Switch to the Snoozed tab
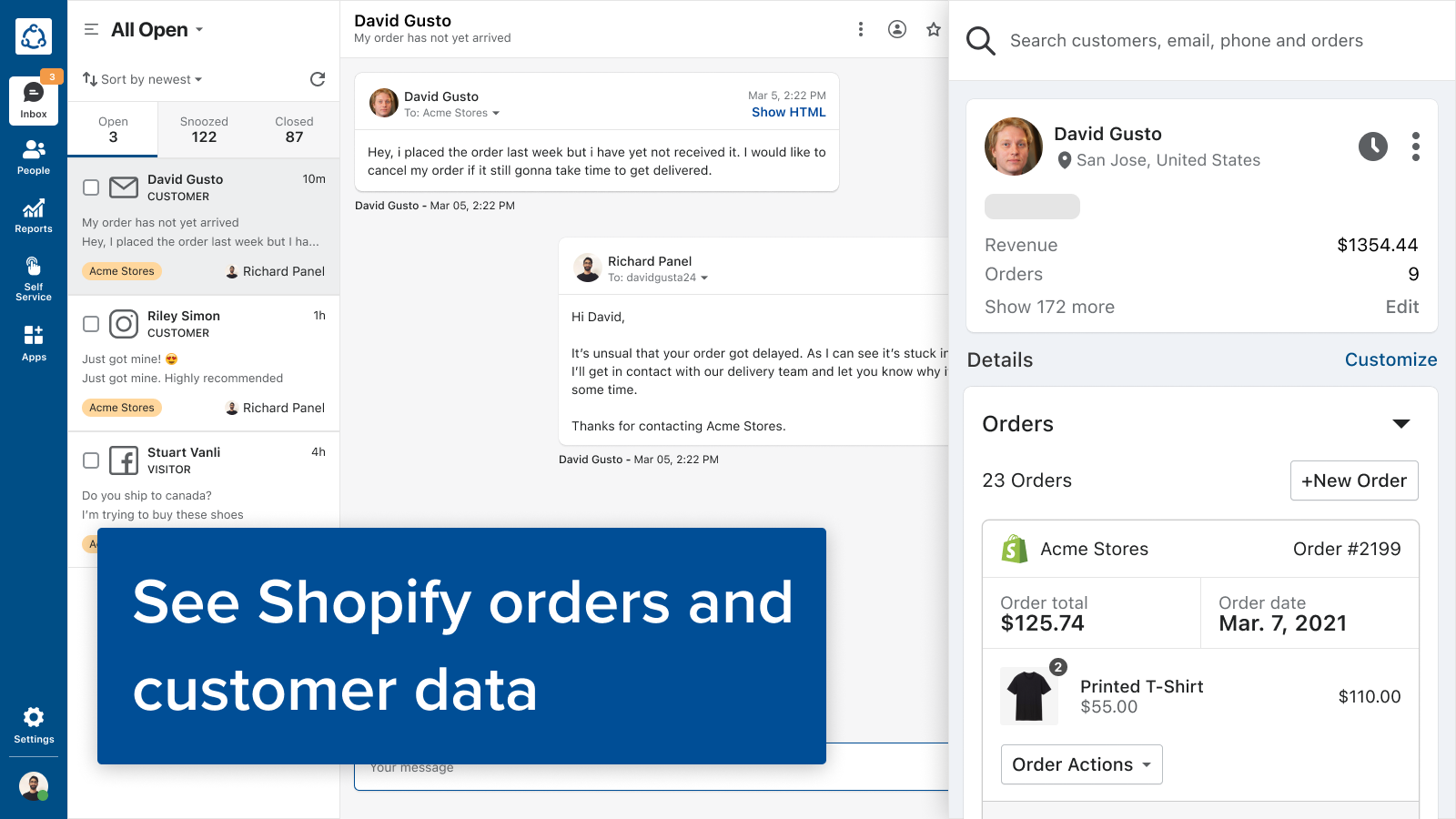This screenshot has width=1456, height=819. pyautogui.click(x=204, y=129)
